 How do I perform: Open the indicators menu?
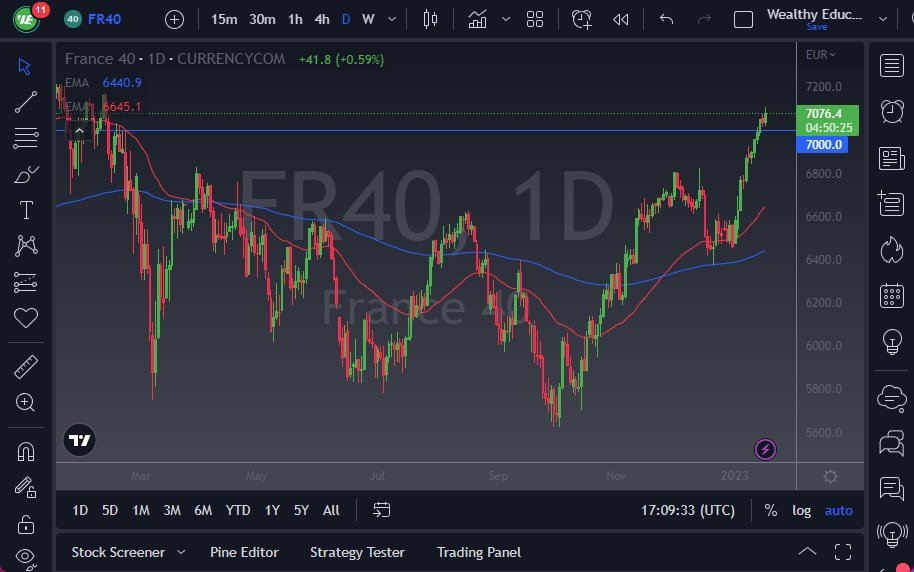(x=477, y=19)
